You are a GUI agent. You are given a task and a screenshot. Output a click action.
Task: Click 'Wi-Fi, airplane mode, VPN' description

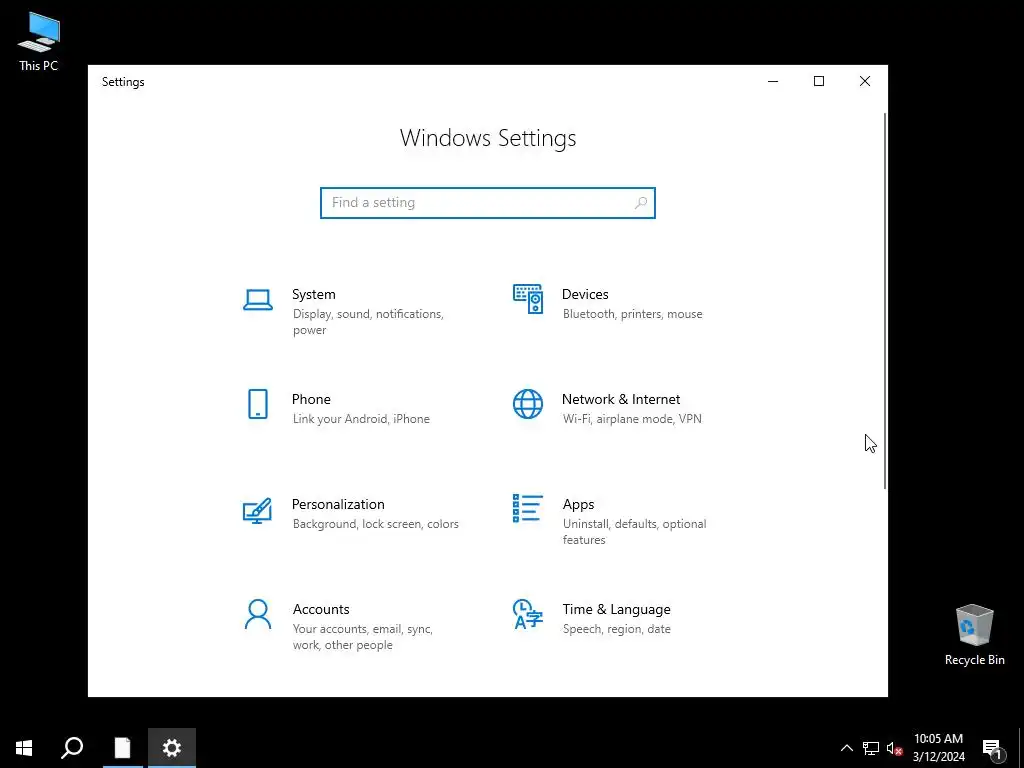pos(632,419)
